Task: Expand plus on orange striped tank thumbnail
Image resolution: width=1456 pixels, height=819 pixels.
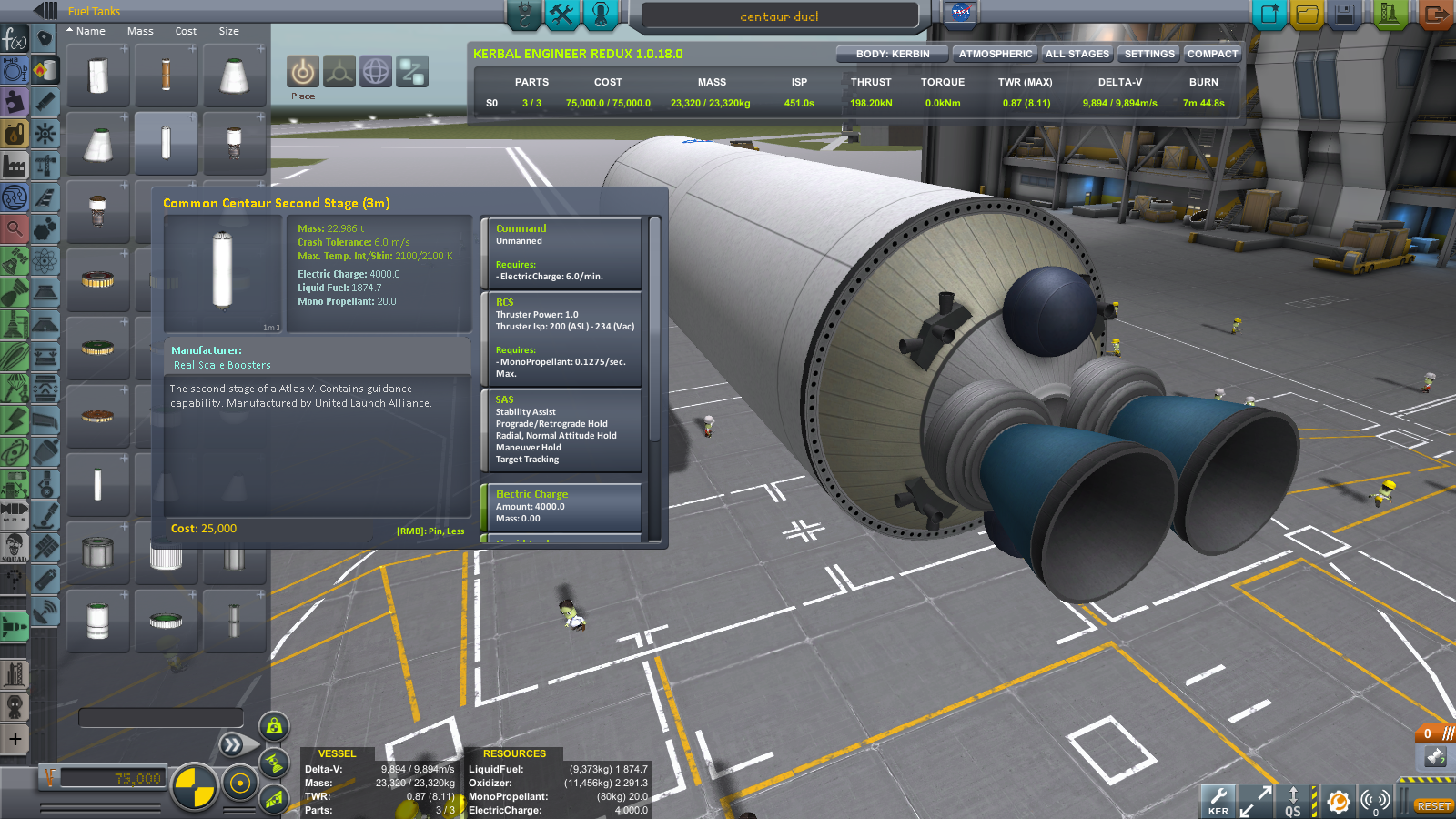Action: tap(192, 49)
